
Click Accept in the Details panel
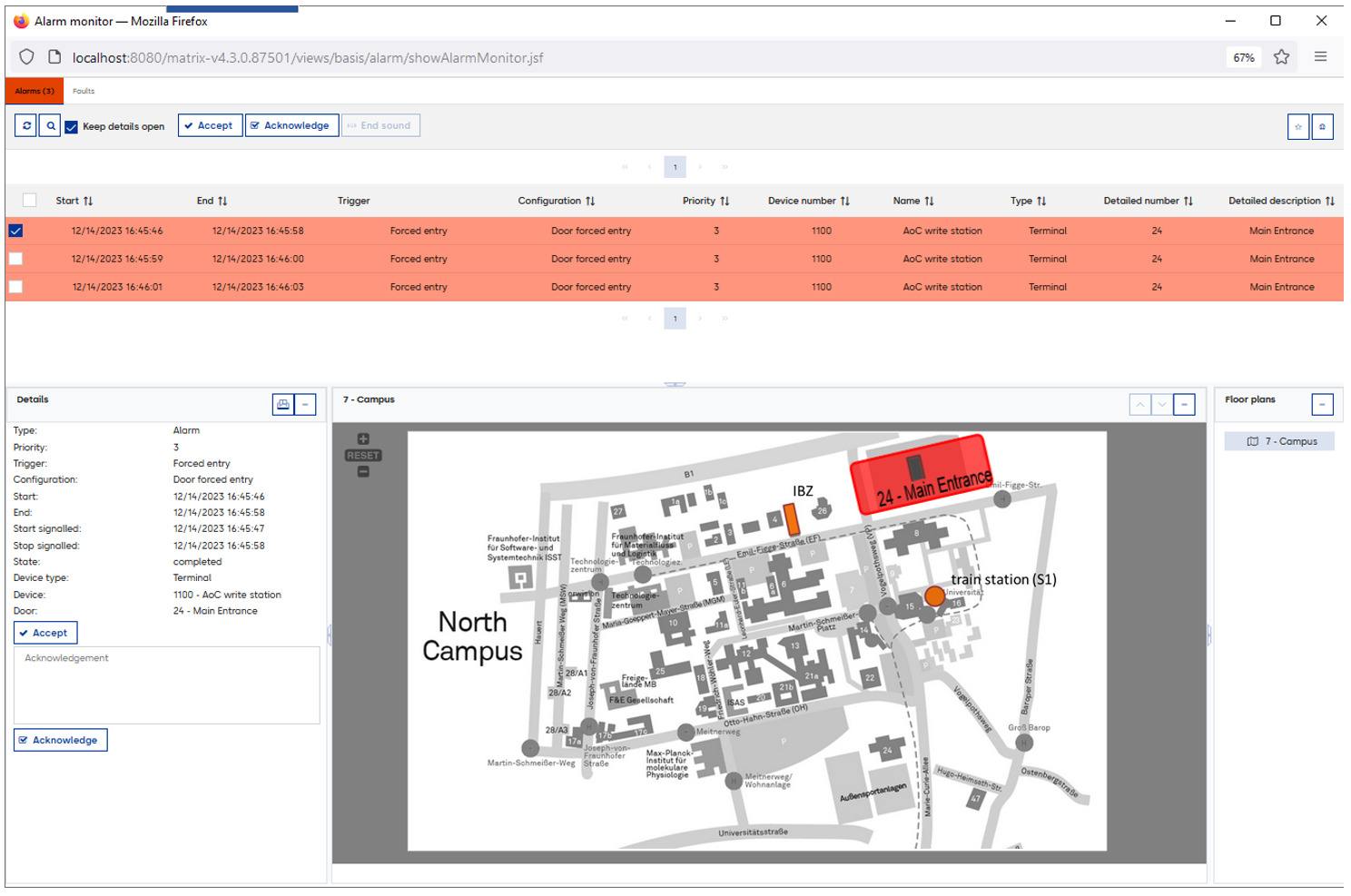click(45, 633)
